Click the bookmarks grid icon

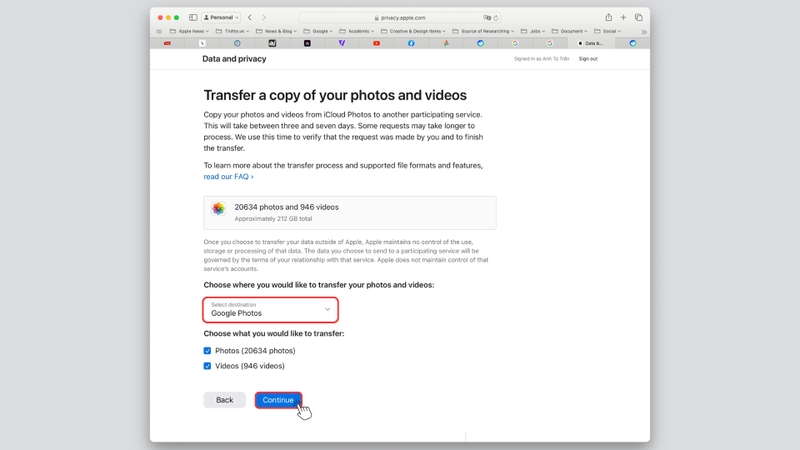tap(159, 31)
